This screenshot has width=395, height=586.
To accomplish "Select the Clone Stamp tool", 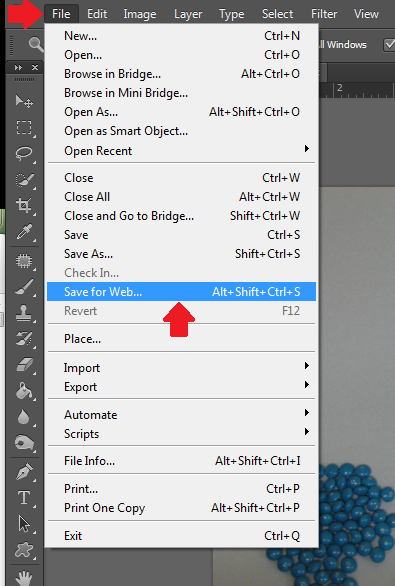I will coord(24,313).
